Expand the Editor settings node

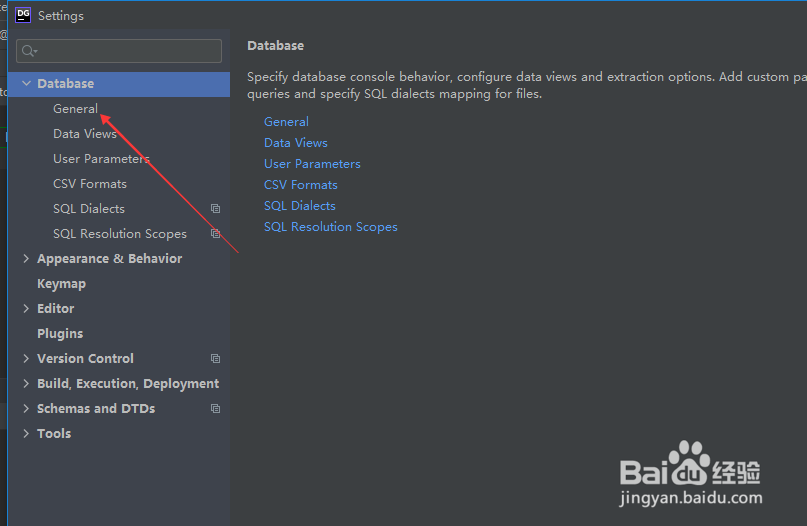(26, 309)
